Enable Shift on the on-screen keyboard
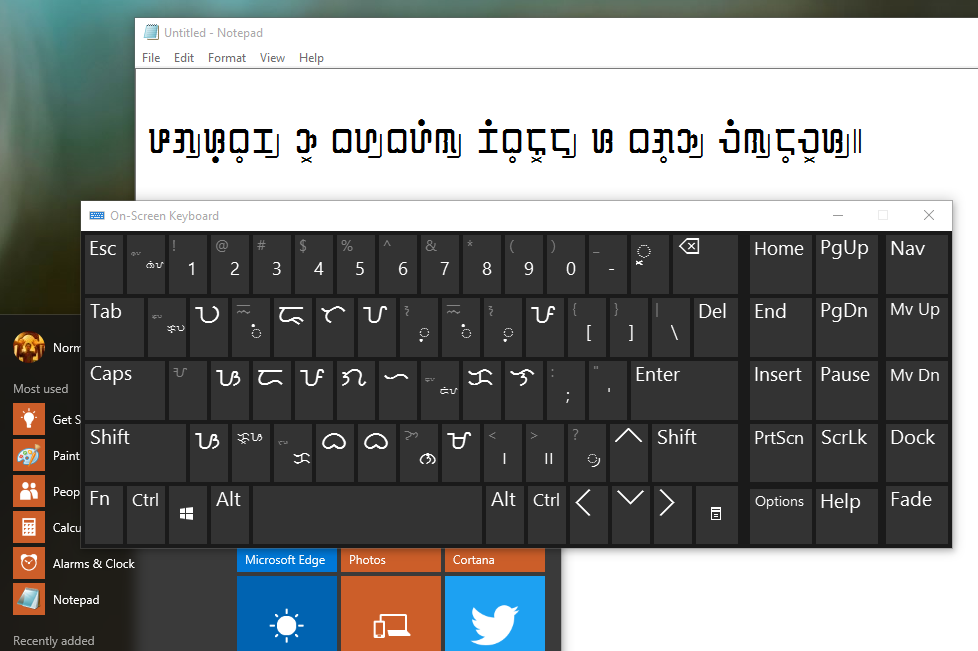The width and height of the screenshot is (978, 651). pyautogui.click(x=135, y=452)
